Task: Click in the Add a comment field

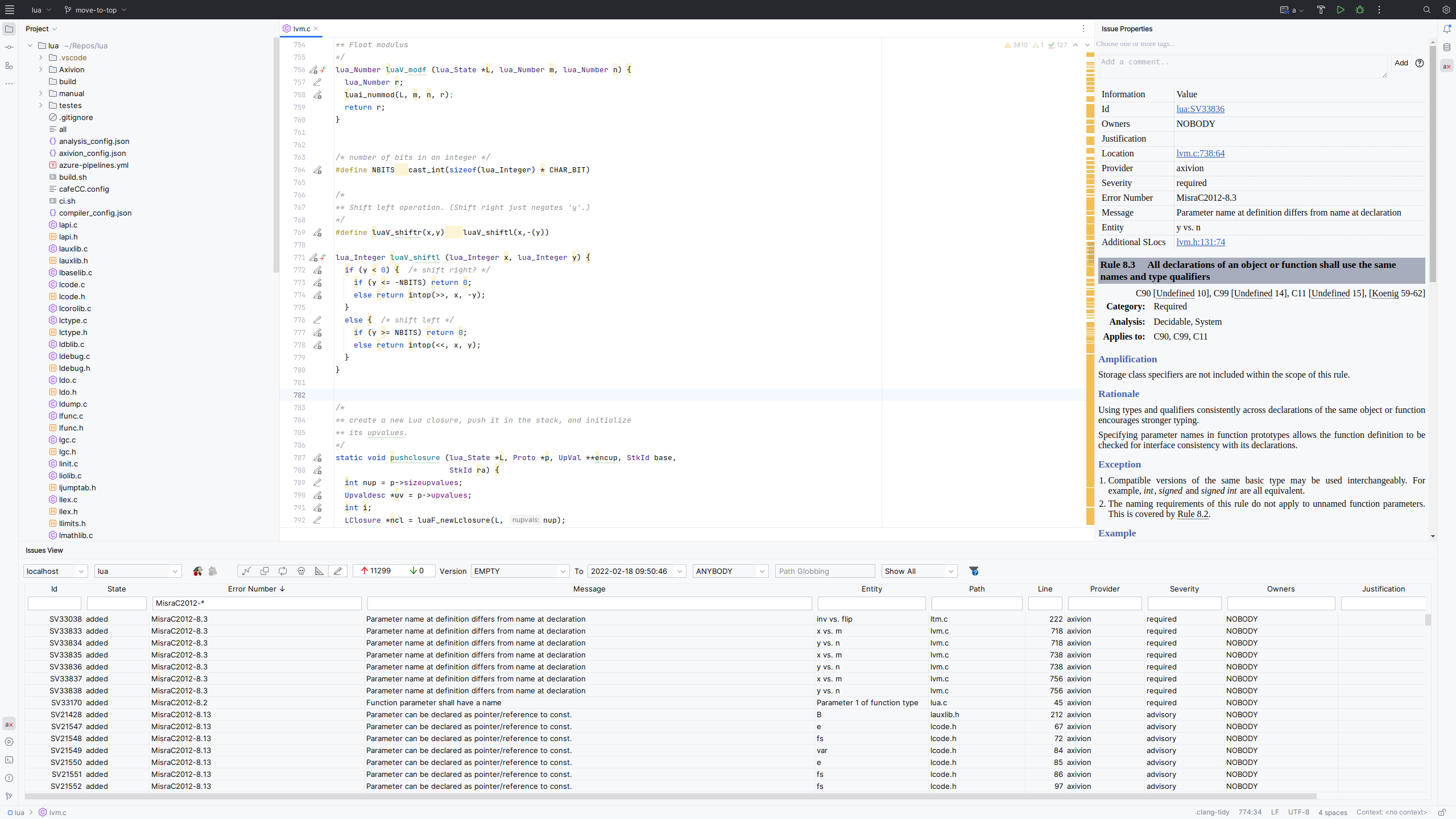Action: (x=1243, y=67)
